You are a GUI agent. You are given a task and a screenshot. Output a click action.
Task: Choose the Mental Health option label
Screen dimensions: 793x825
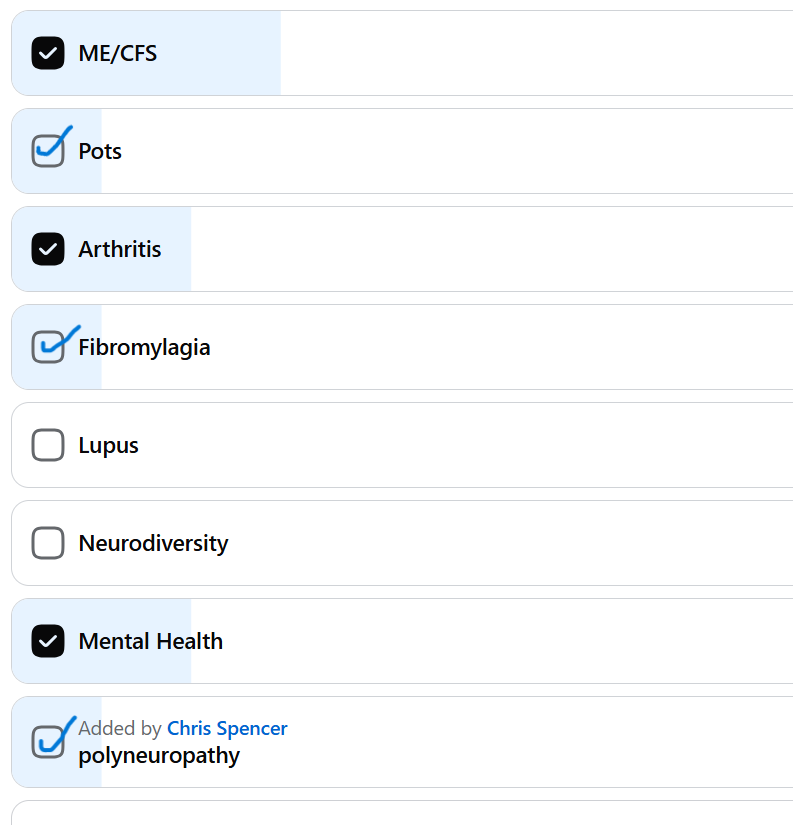[x=150, y=641]
